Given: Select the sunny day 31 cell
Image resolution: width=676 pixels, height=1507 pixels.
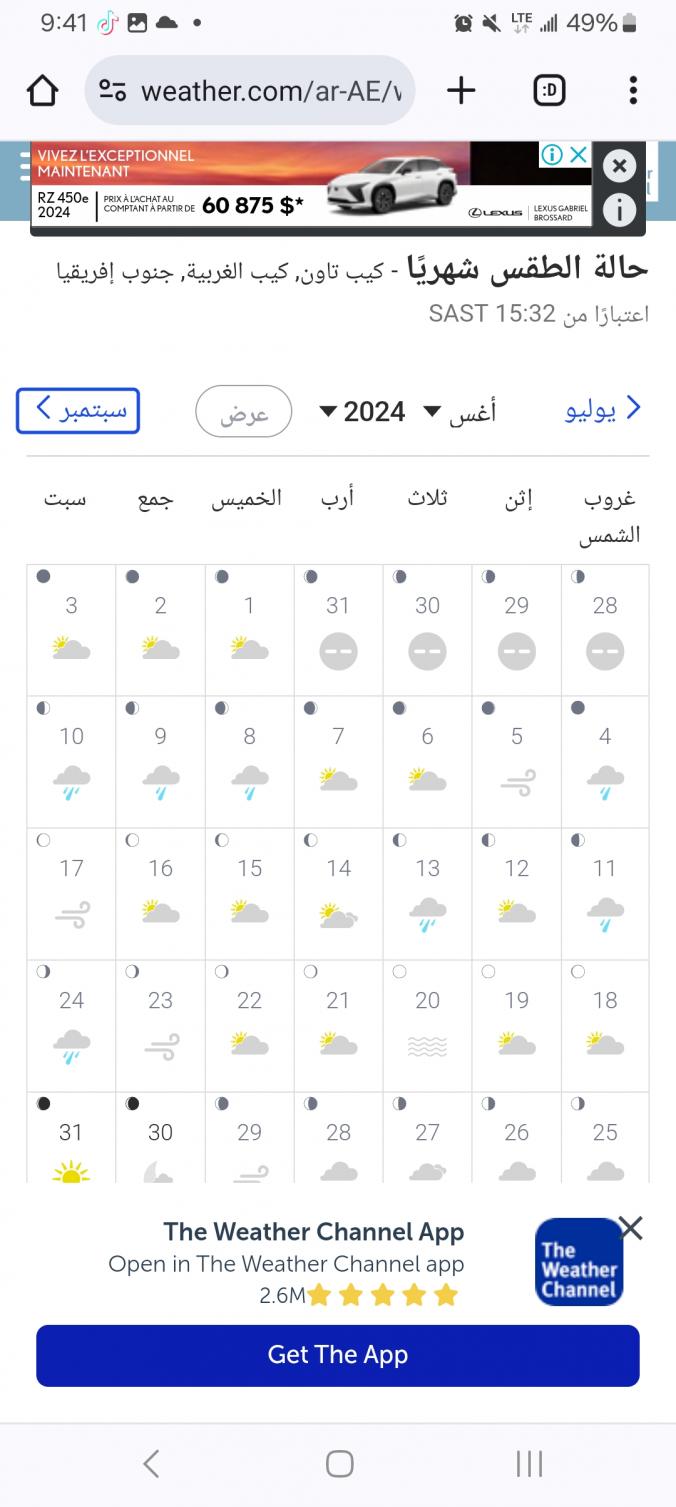Looking at the screenshot, I should [71, 1140].
